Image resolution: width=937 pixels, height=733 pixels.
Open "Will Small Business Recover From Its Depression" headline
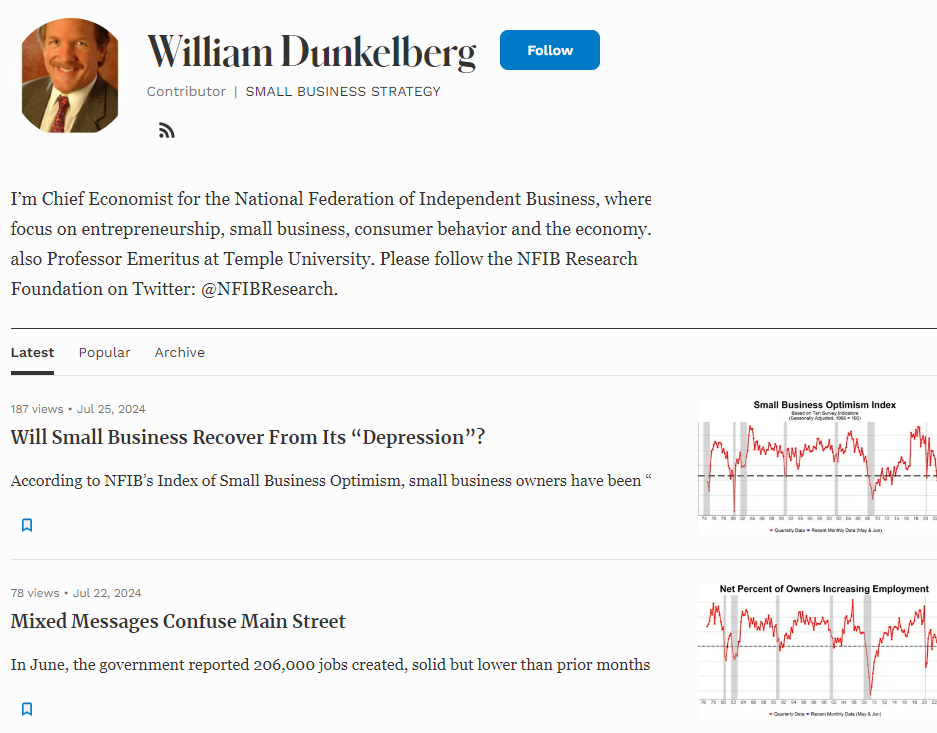coord(247,438)
